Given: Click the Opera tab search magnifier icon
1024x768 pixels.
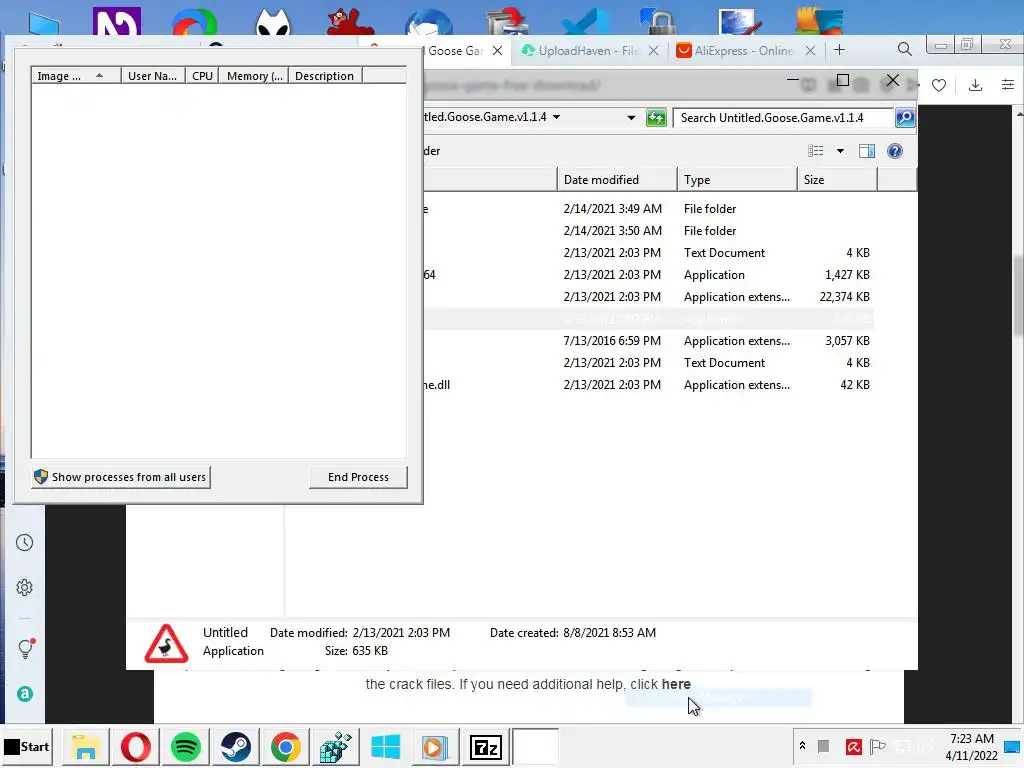Looking at the screenshot, I should pos(904,49).
